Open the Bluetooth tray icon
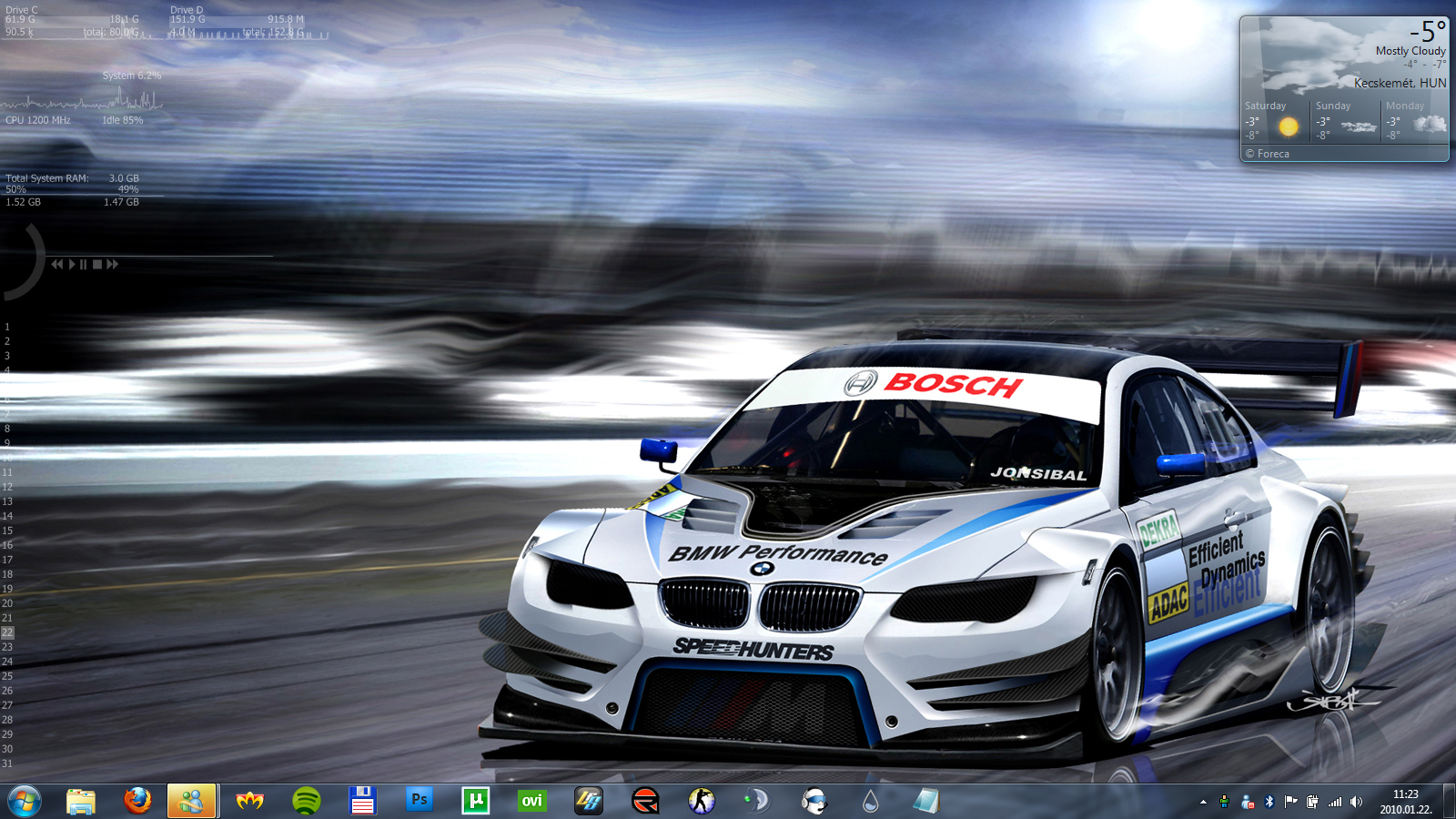Screen dimensions: 1456x819 pos(1269,802)
